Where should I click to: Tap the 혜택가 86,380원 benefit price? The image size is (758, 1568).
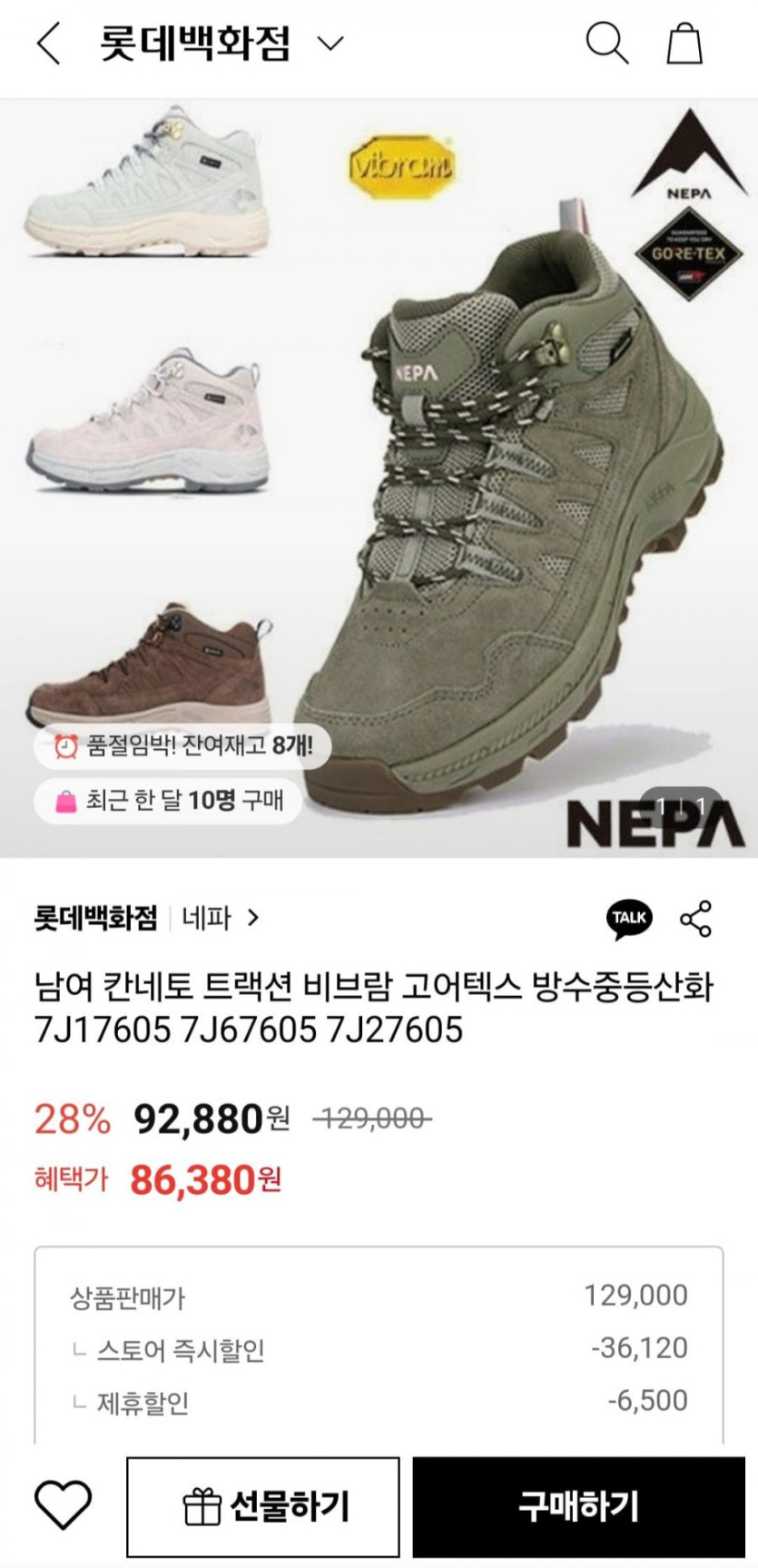click(158, 1179)
